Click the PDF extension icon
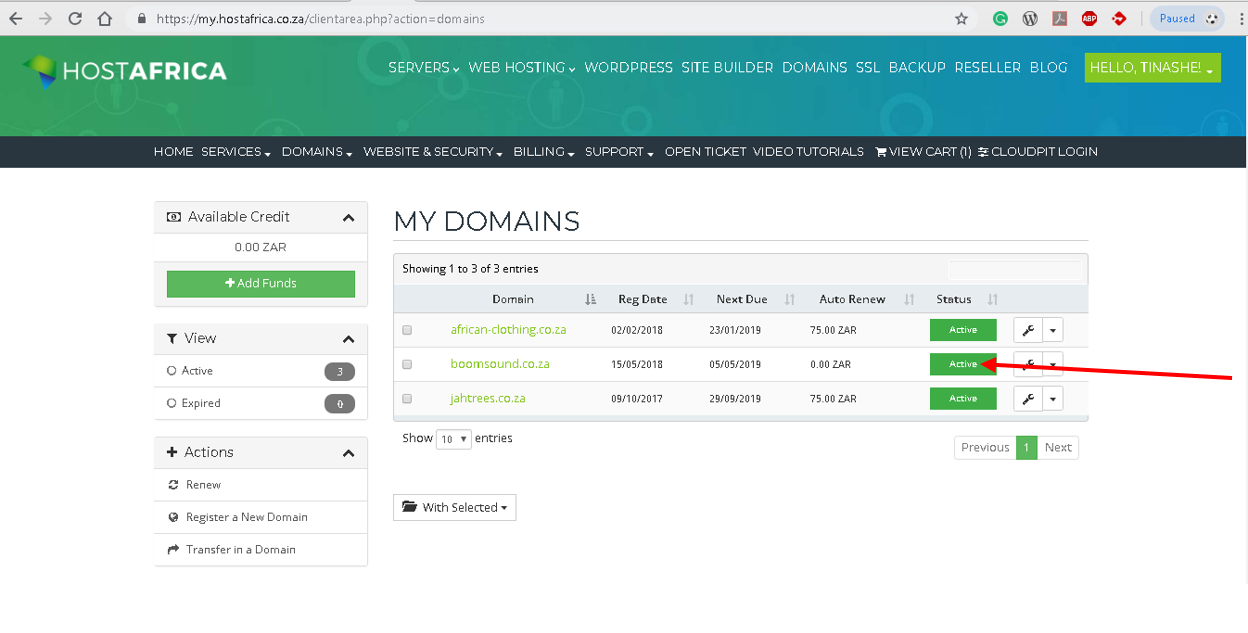 tap(1060, 18)
